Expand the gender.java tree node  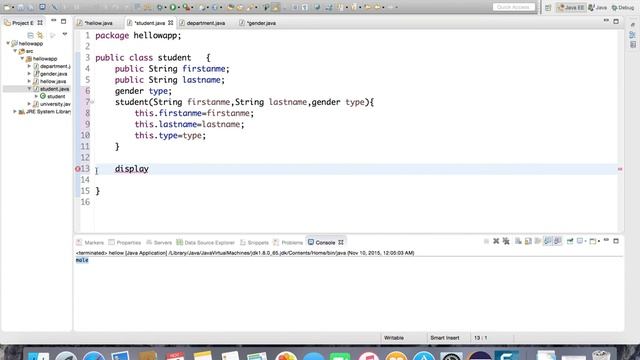[29, 74]
